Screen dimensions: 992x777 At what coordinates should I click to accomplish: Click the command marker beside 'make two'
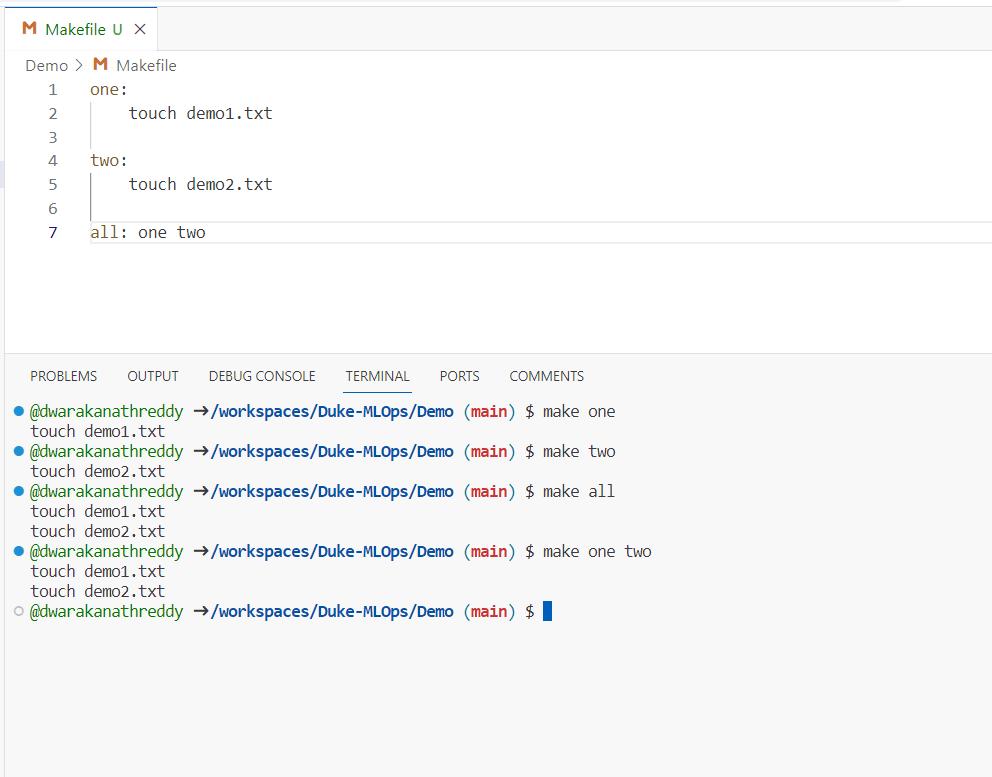coord(19,451)
